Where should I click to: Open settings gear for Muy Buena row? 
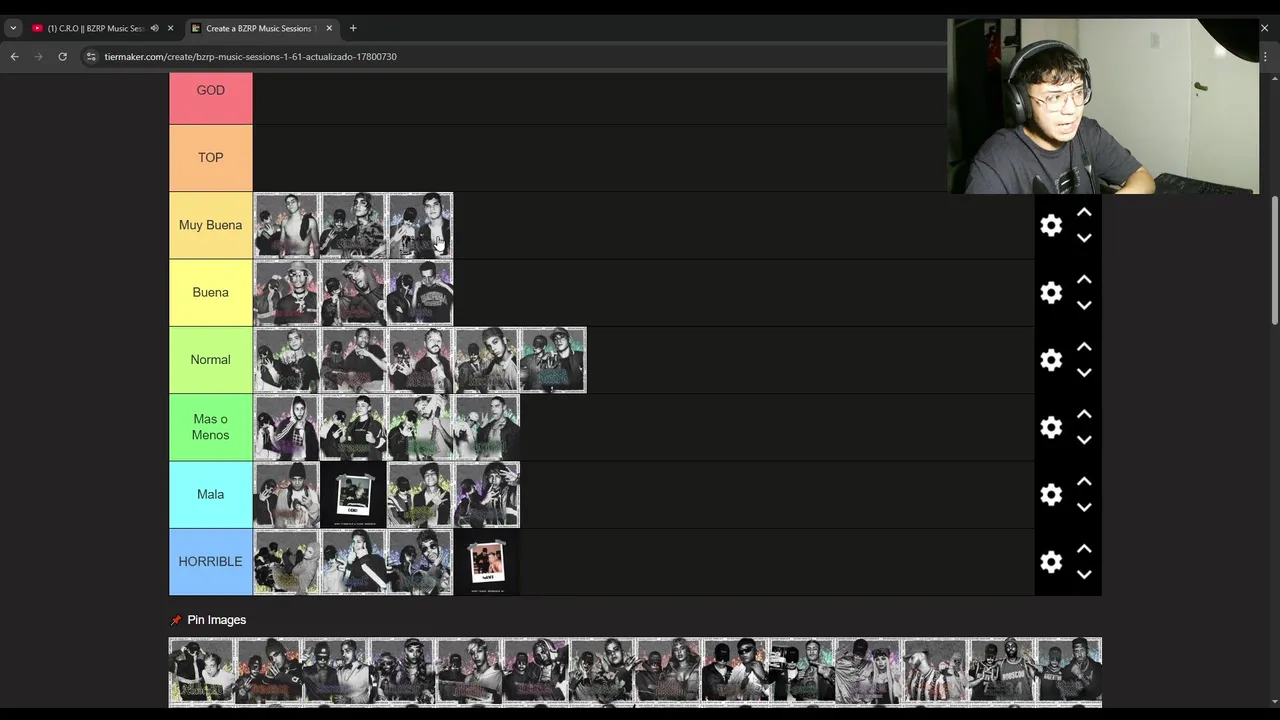(x=1051, y=226)
